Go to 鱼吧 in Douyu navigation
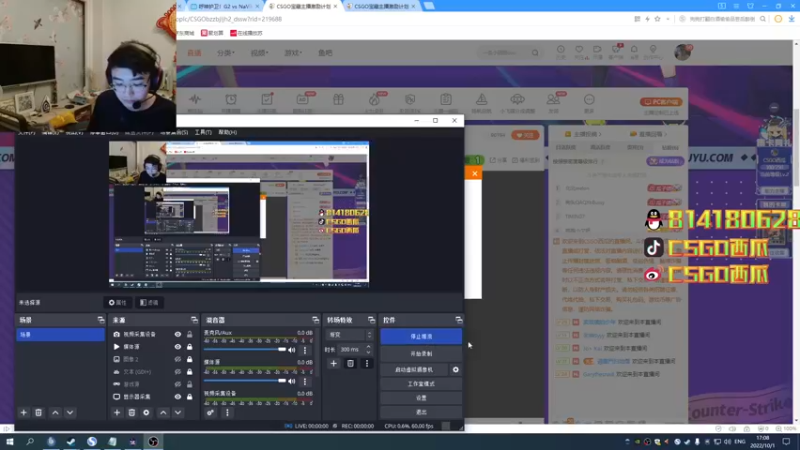The width and height of the screenshot is (800, 450). (x=325, y=53)
